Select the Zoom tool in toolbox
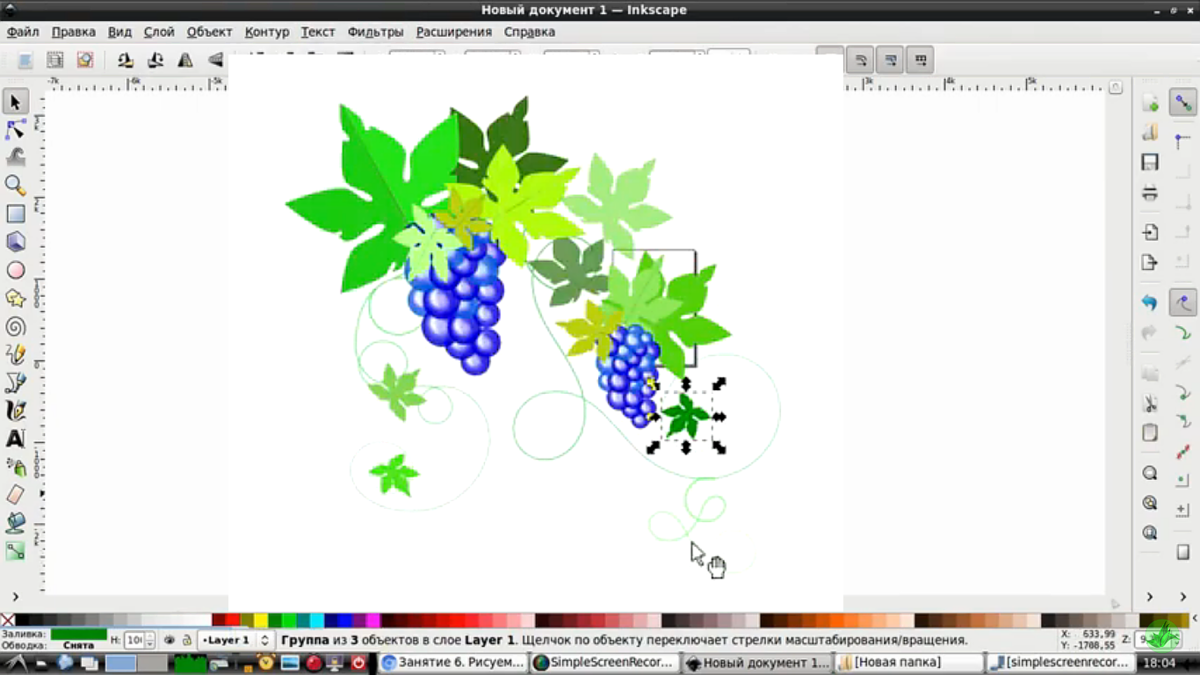Viewport: 1200px width, 675px height. [16, 185]
